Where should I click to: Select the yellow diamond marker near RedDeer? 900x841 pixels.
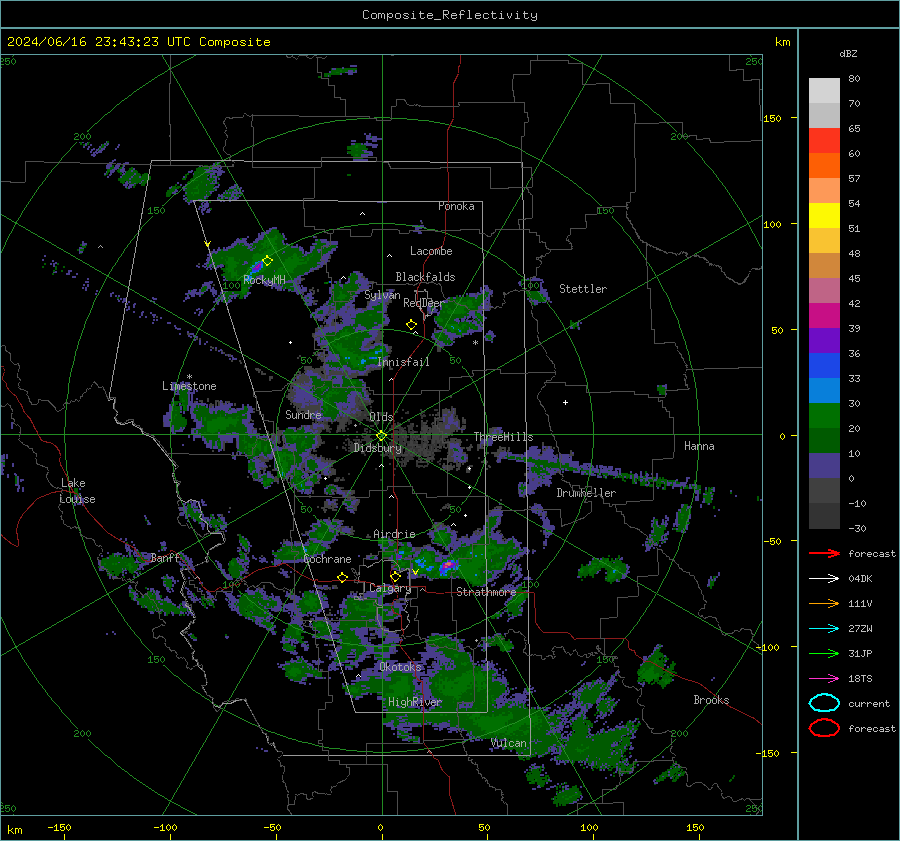[411, 325]
